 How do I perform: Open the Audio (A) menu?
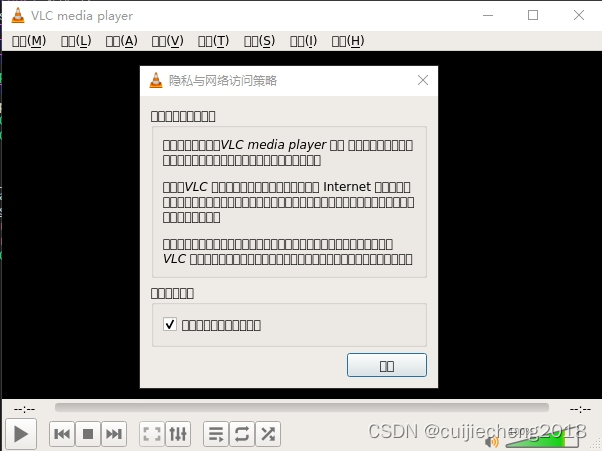click(121, 41)
